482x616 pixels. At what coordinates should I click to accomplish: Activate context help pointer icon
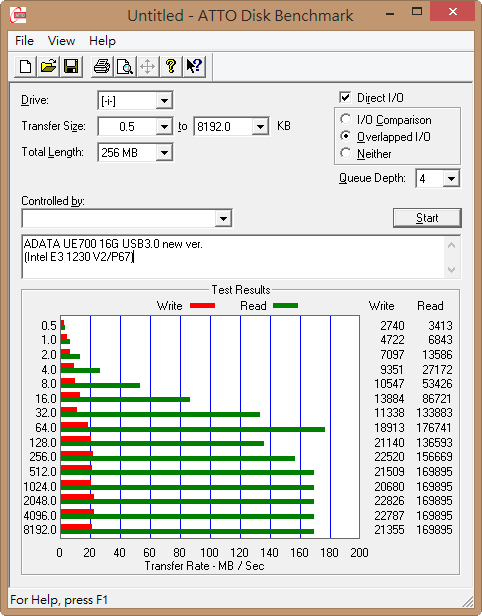click(194, 66)
